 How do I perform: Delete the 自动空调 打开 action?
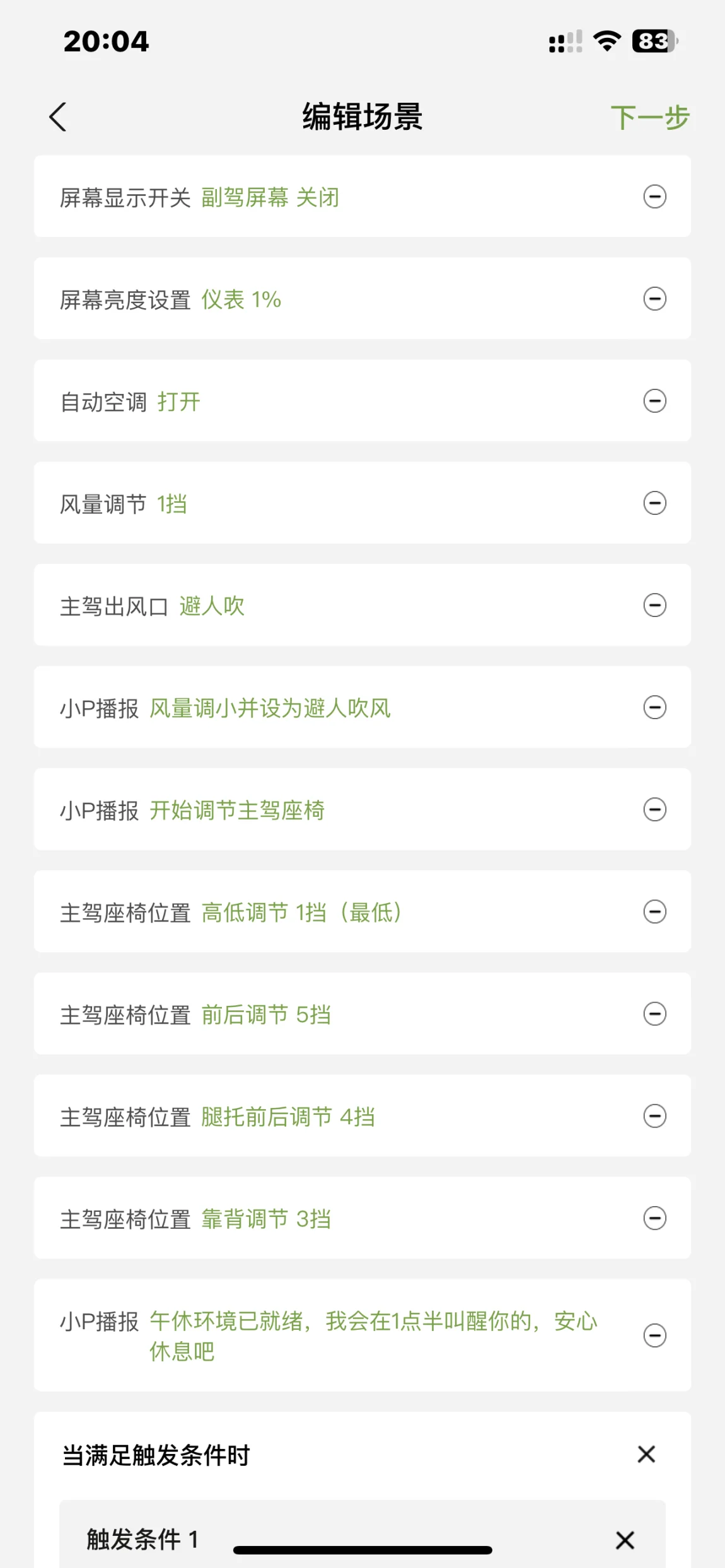coord(654,401)
